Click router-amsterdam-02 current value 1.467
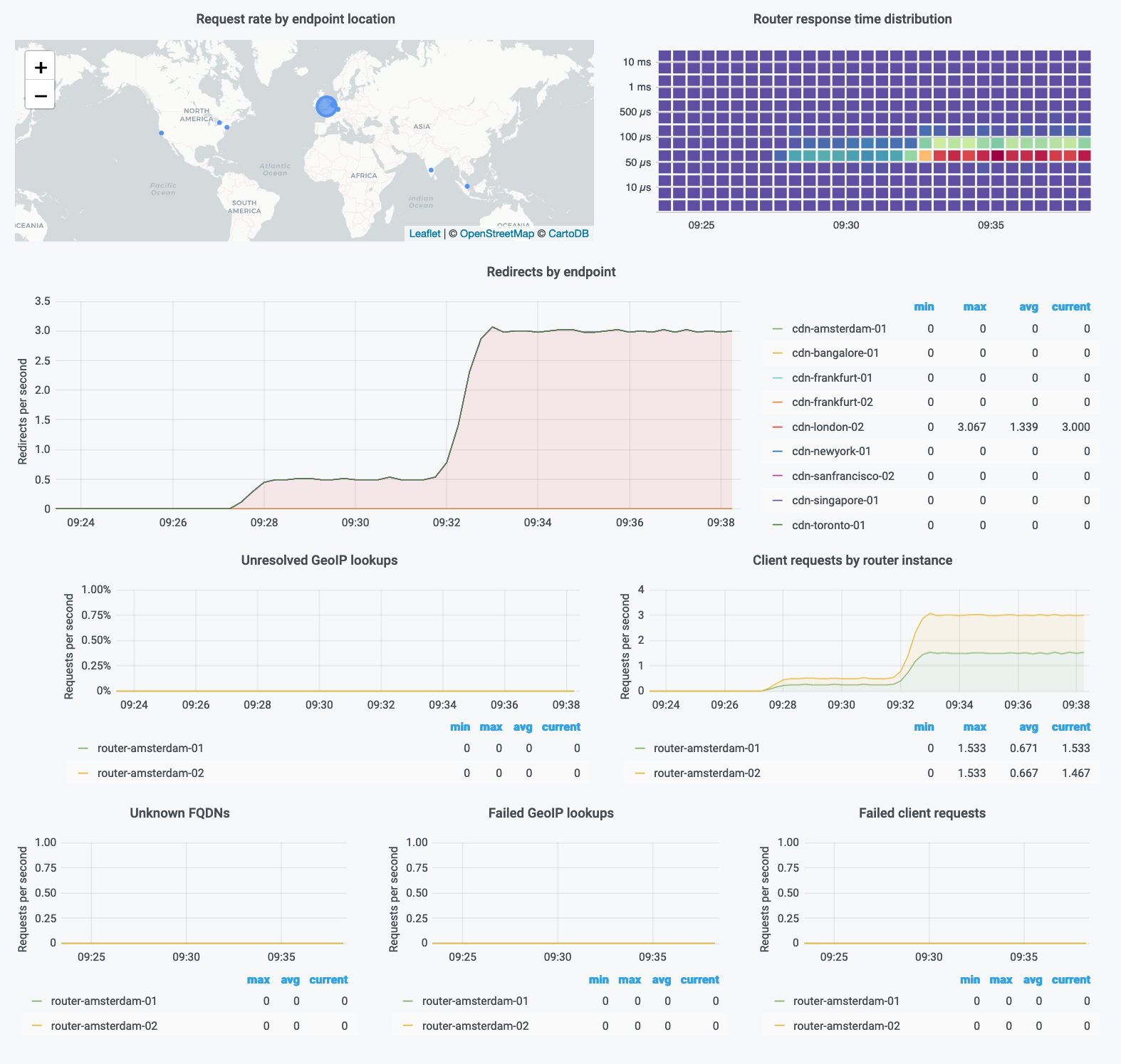Screen dimensions: 1121x1064 1076,773
